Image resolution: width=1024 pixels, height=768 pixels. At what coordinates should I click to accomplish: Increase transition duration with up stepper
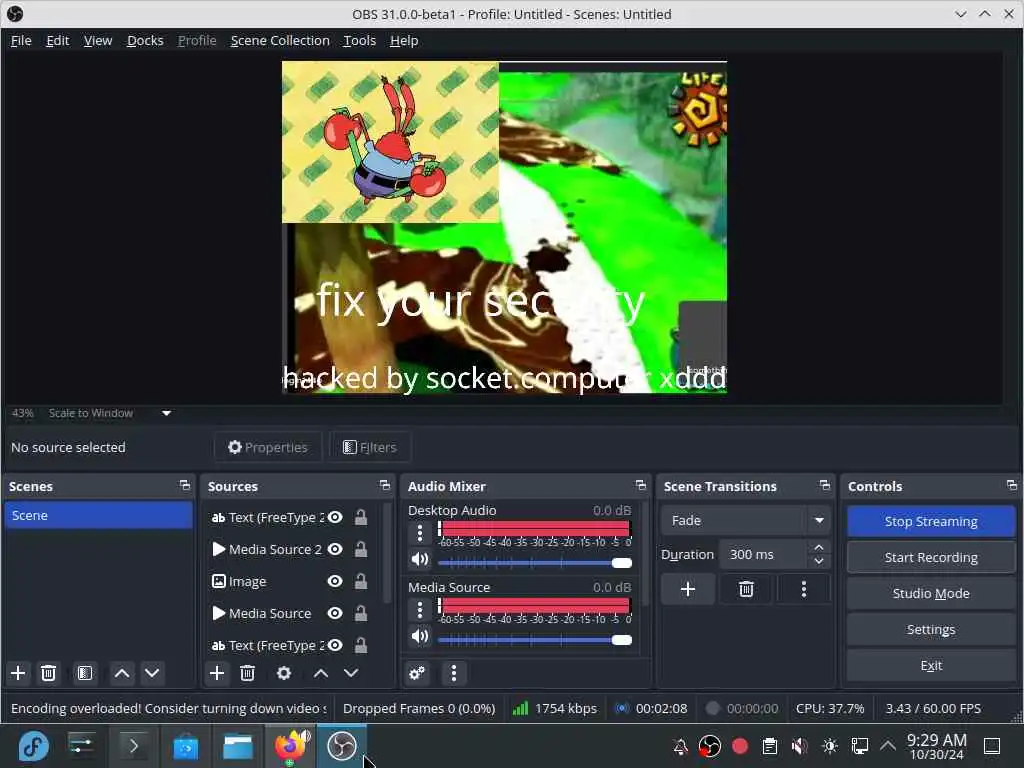pyautogui.click(x=819, y=547)
